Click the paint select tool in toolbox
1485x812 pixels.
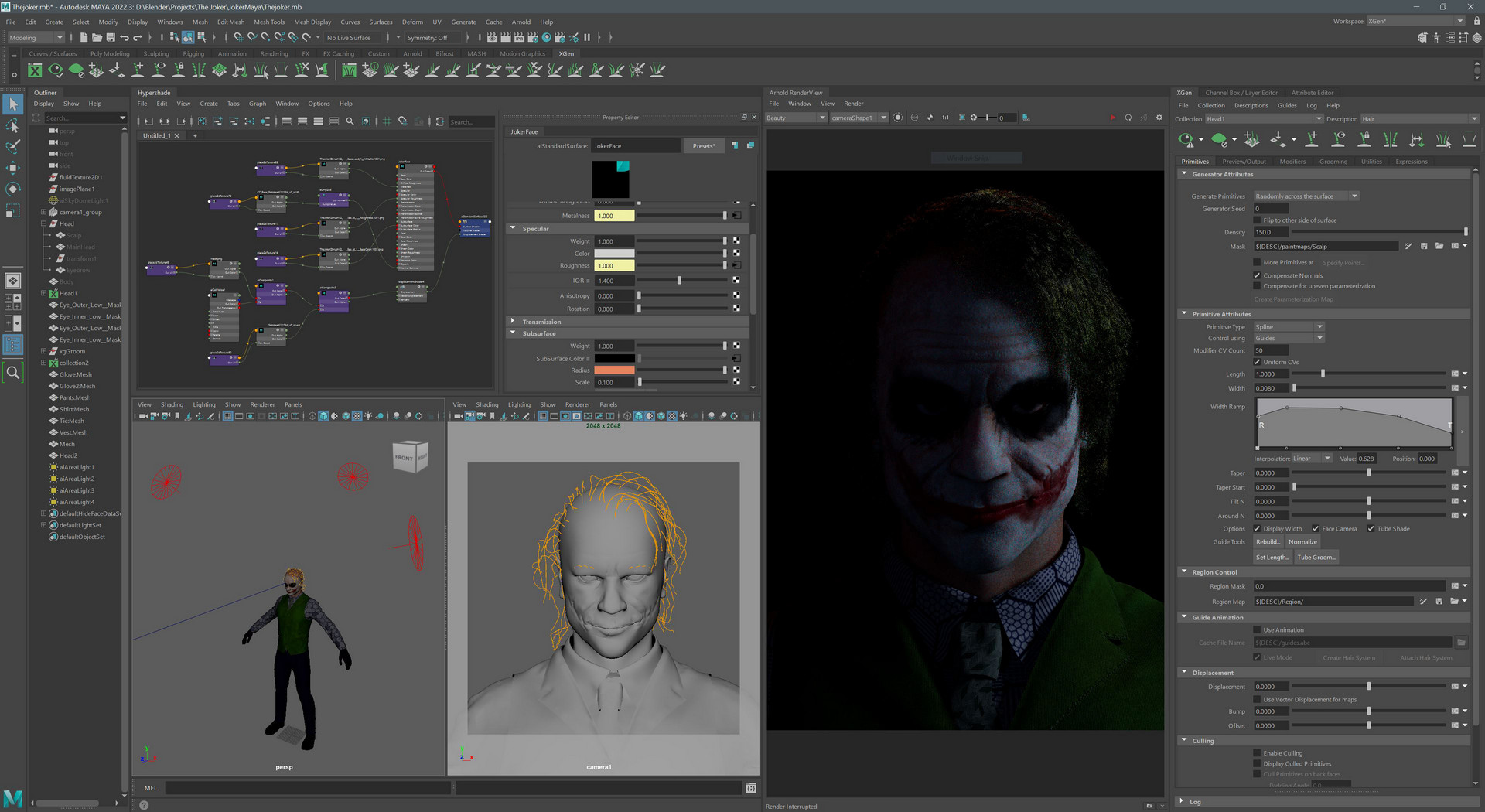point(13,146)
